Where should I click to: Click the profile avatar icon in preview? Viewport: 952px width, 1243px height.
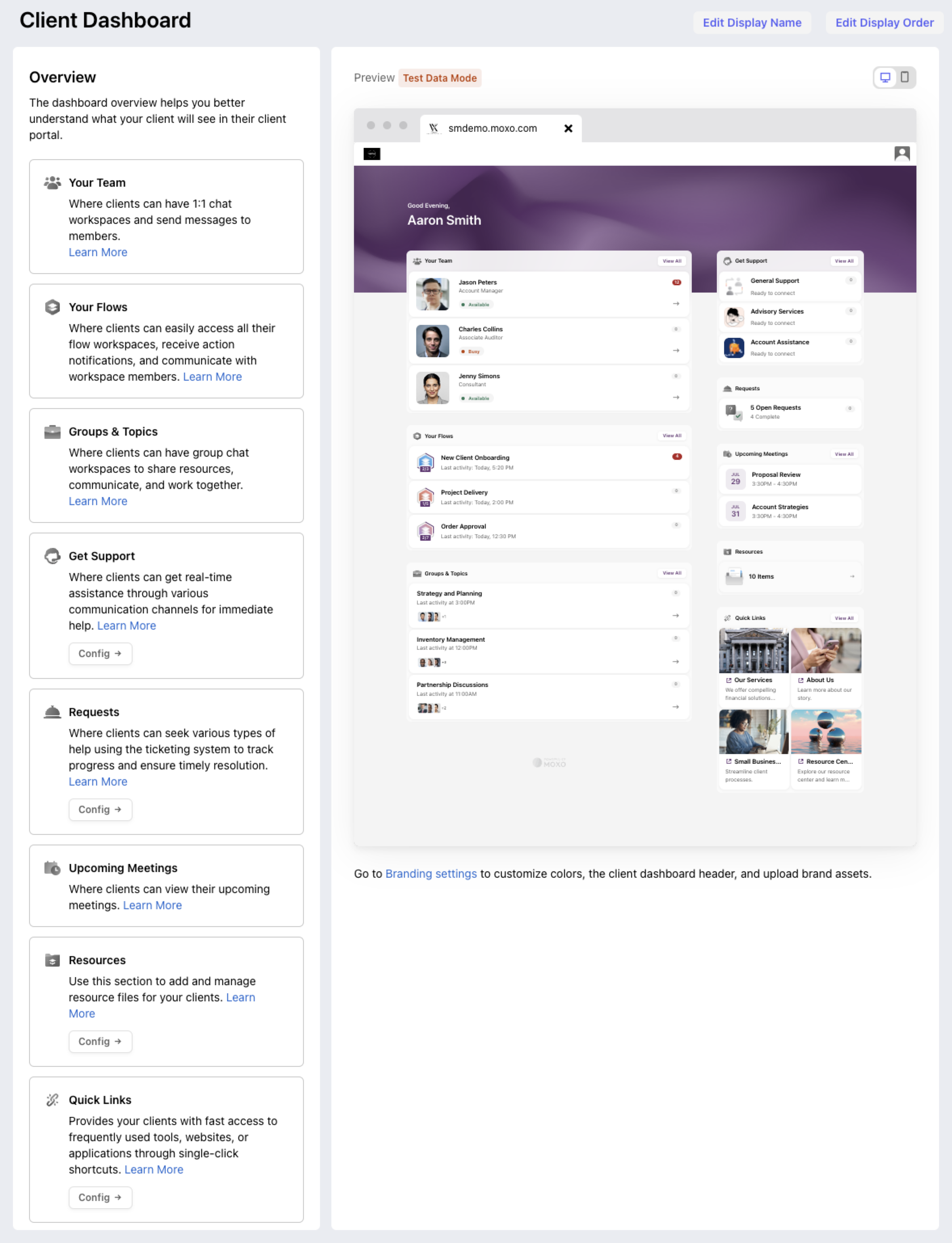901,153
